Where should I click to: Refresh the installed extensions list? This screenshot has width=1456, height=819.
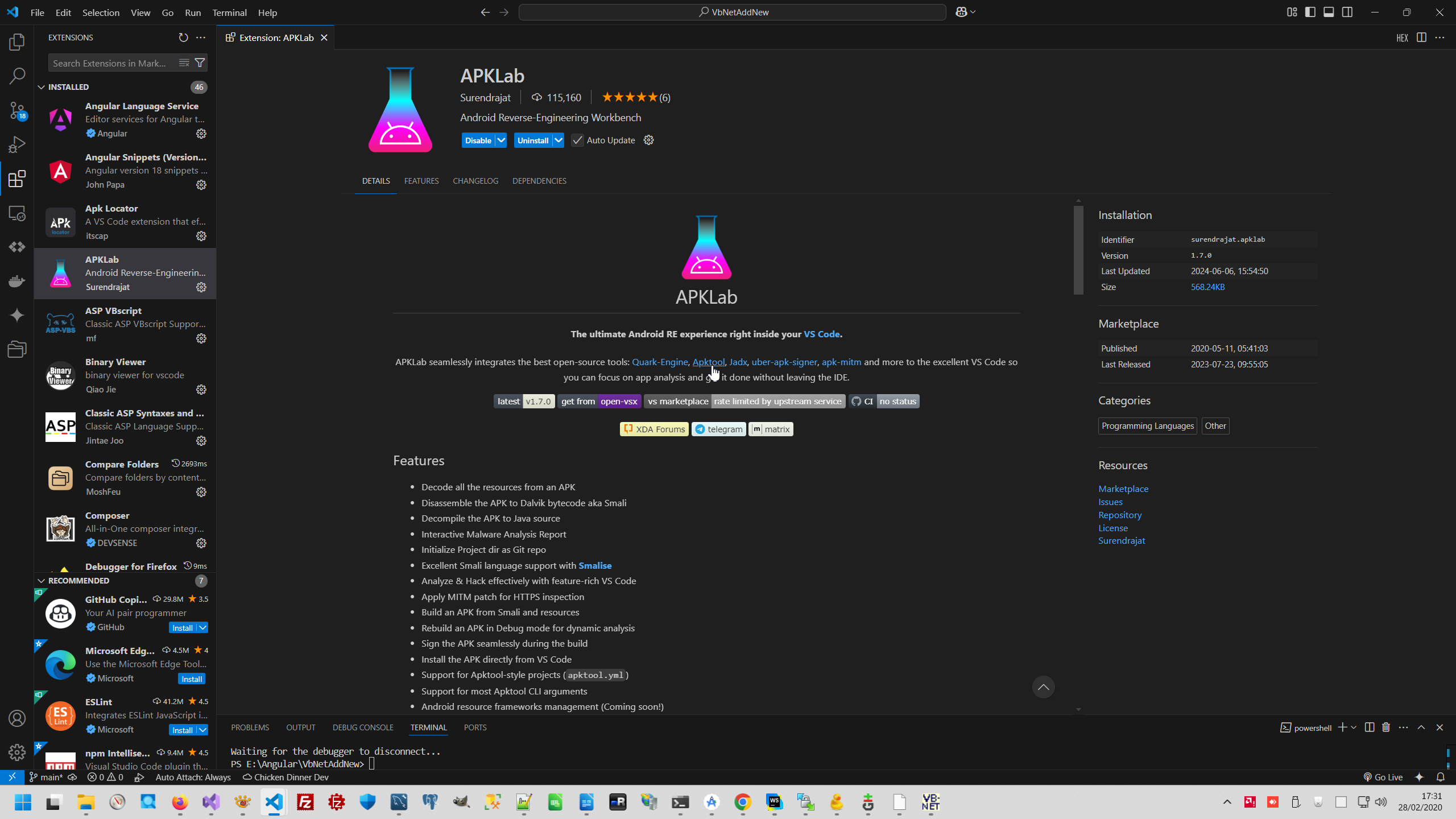pos(182,38)
